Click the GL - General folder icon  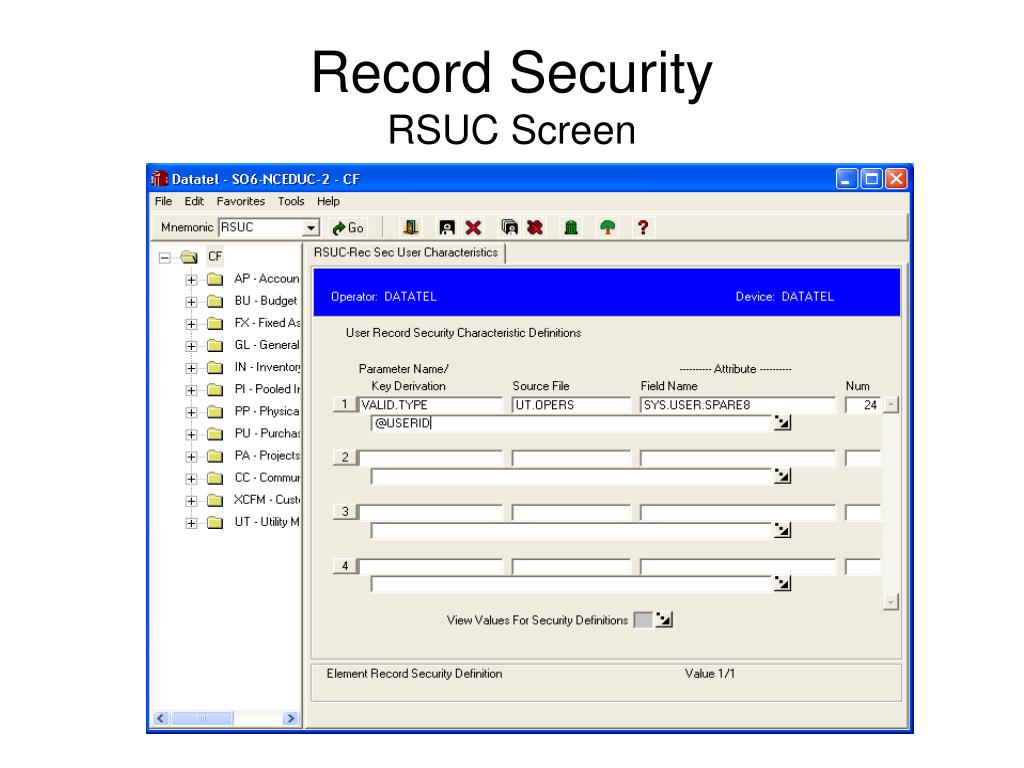[x=215, y=345]
